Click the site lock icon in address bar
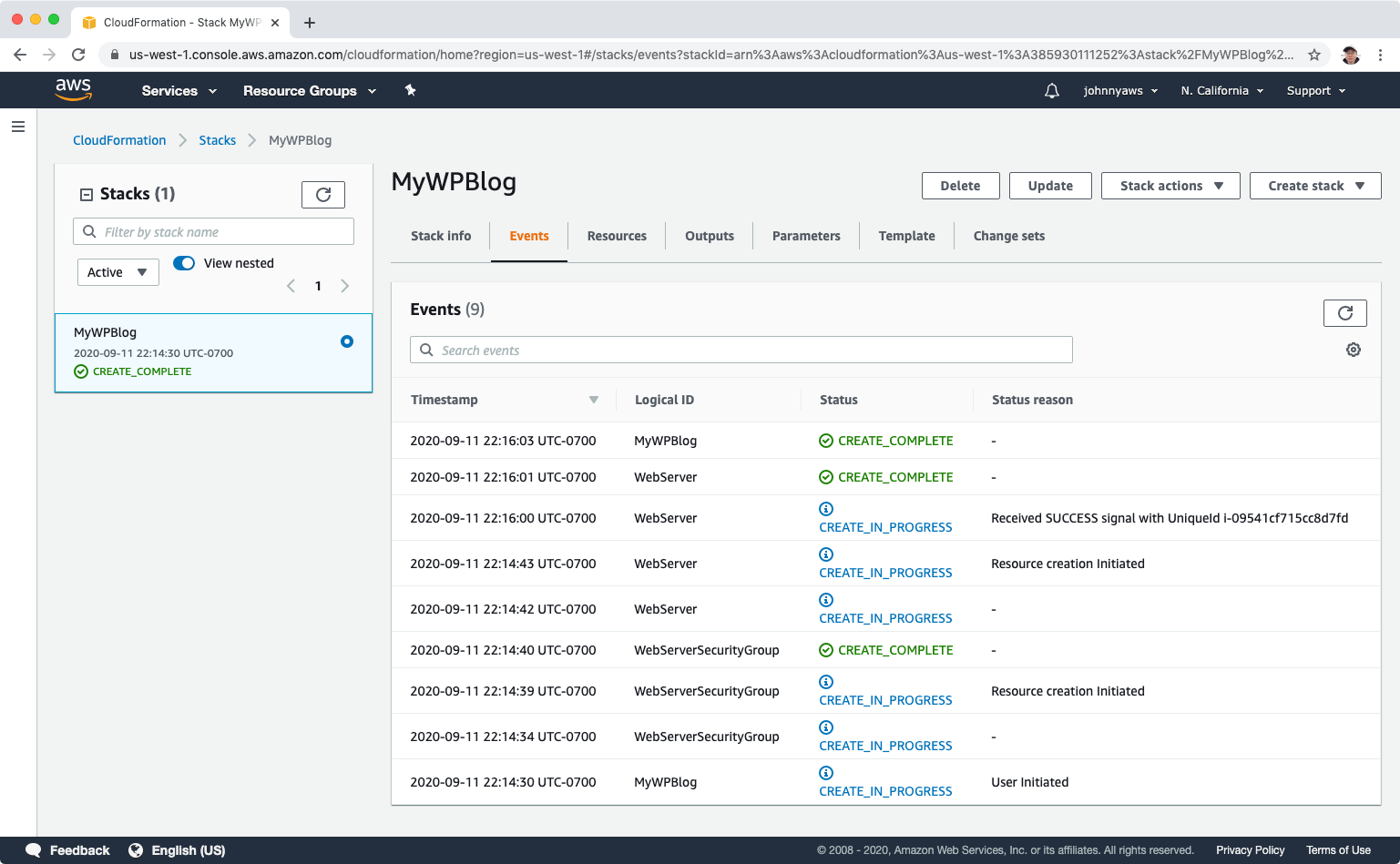Viewport: 1400px width, 864px height. tap(114, 55)
